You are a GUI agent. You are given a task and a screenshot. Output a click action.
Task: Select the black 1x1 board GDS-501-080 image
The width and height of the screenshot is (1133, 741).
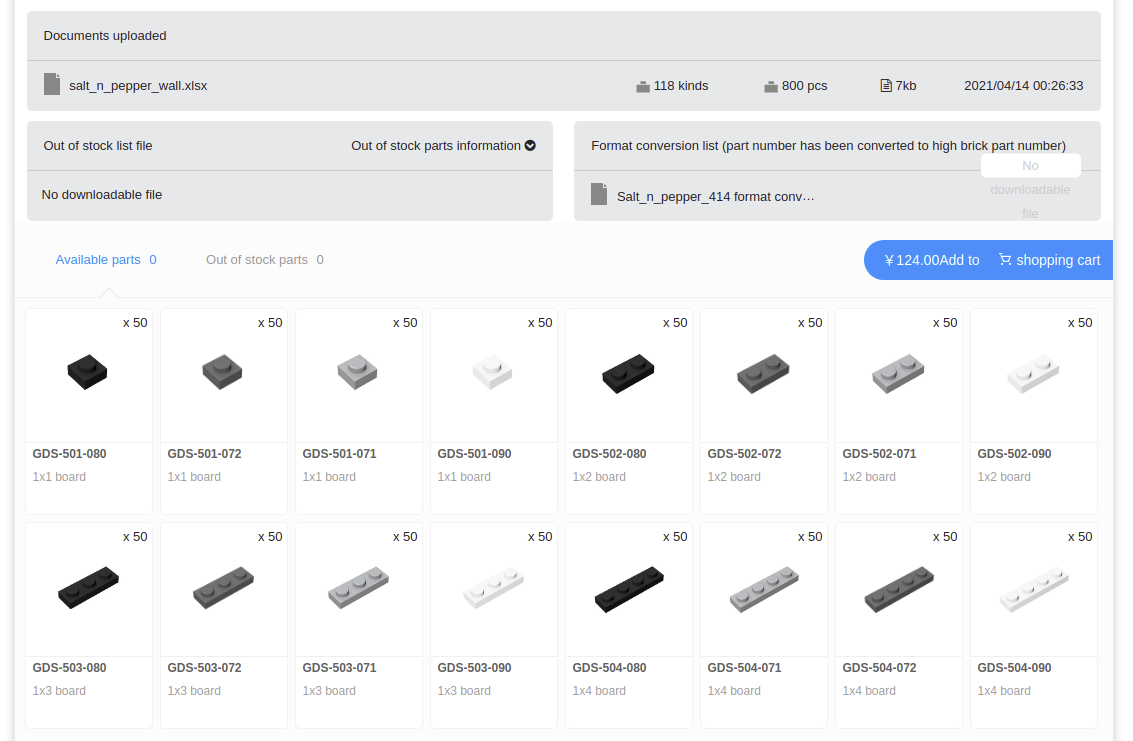88,372
